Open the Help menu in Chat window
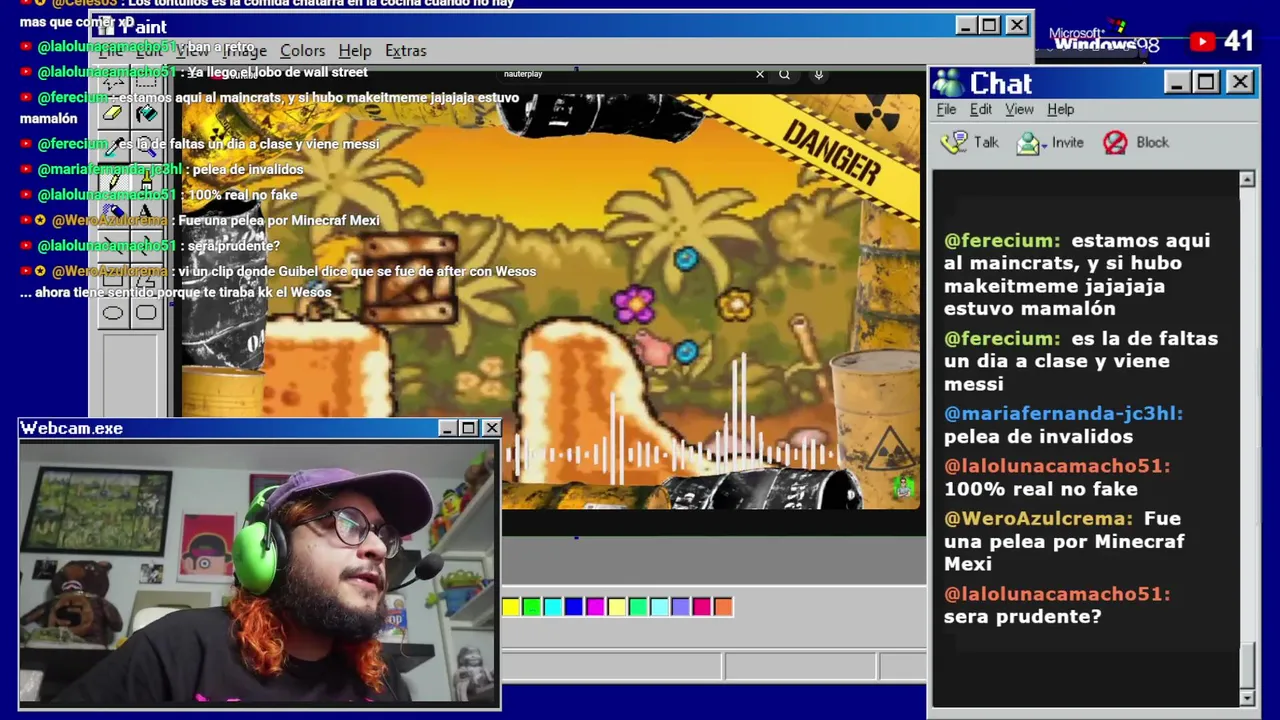 1060,110
